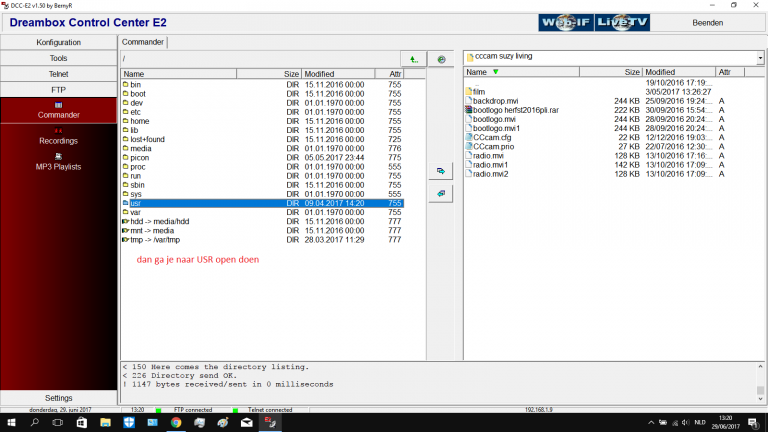Open the Konfiguration menu section
Viewport: 768px width, 432px height.
click(58, 43)
